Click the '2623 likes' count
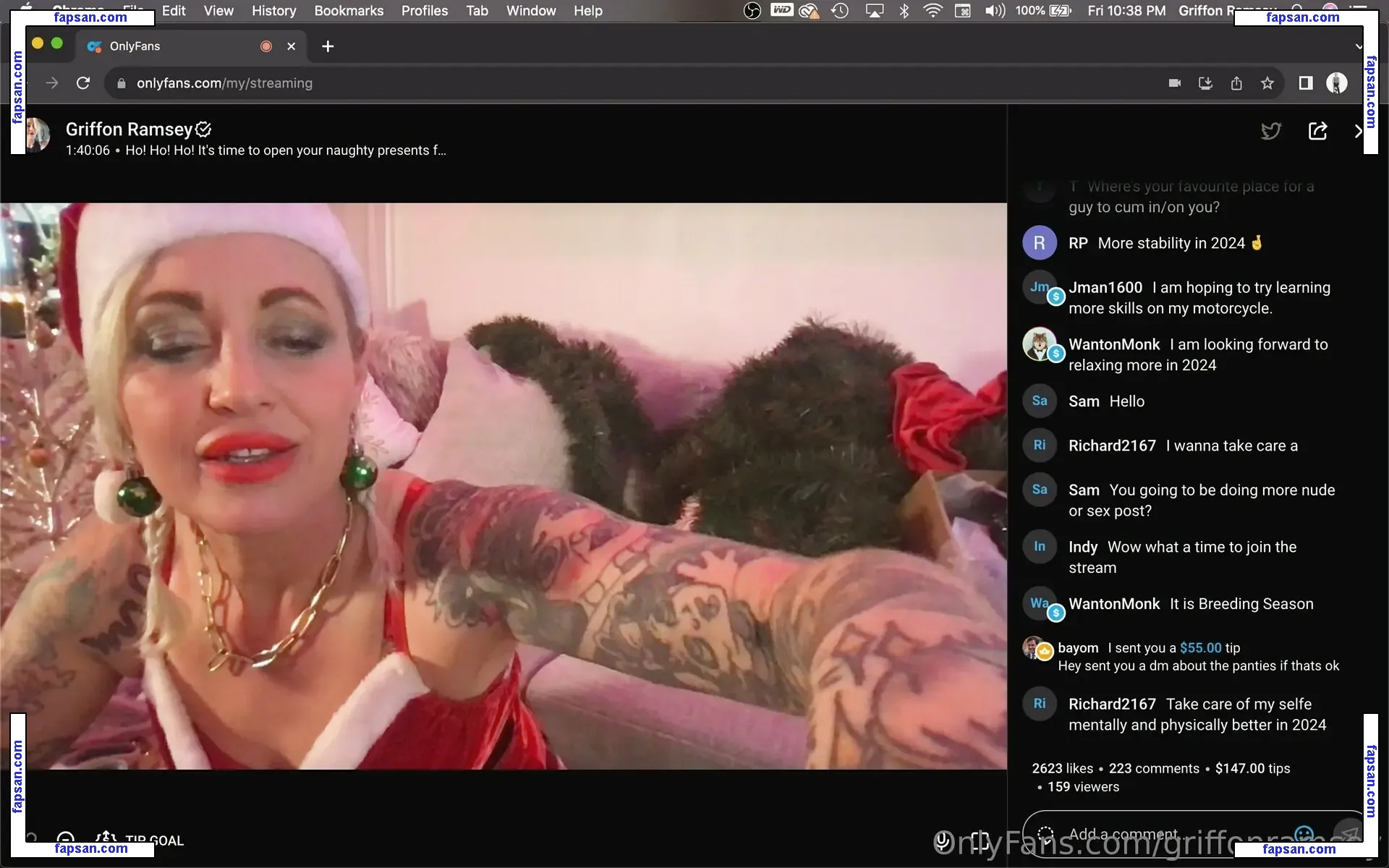This screenshot has width=1389, height=868. pyautogui.click(x=1062, y=768)
